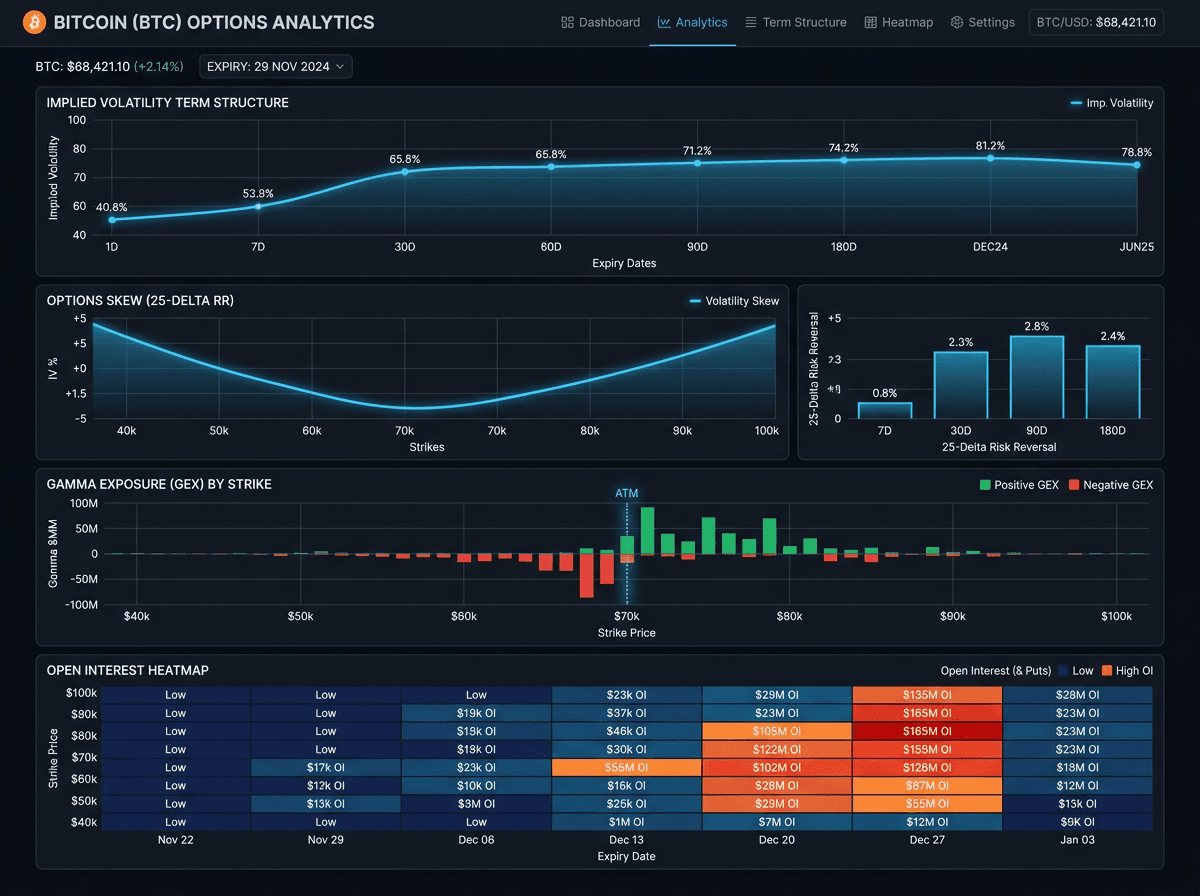
Task: Select the 74.2% data point at 180D
Action: (x=844, y=160)
